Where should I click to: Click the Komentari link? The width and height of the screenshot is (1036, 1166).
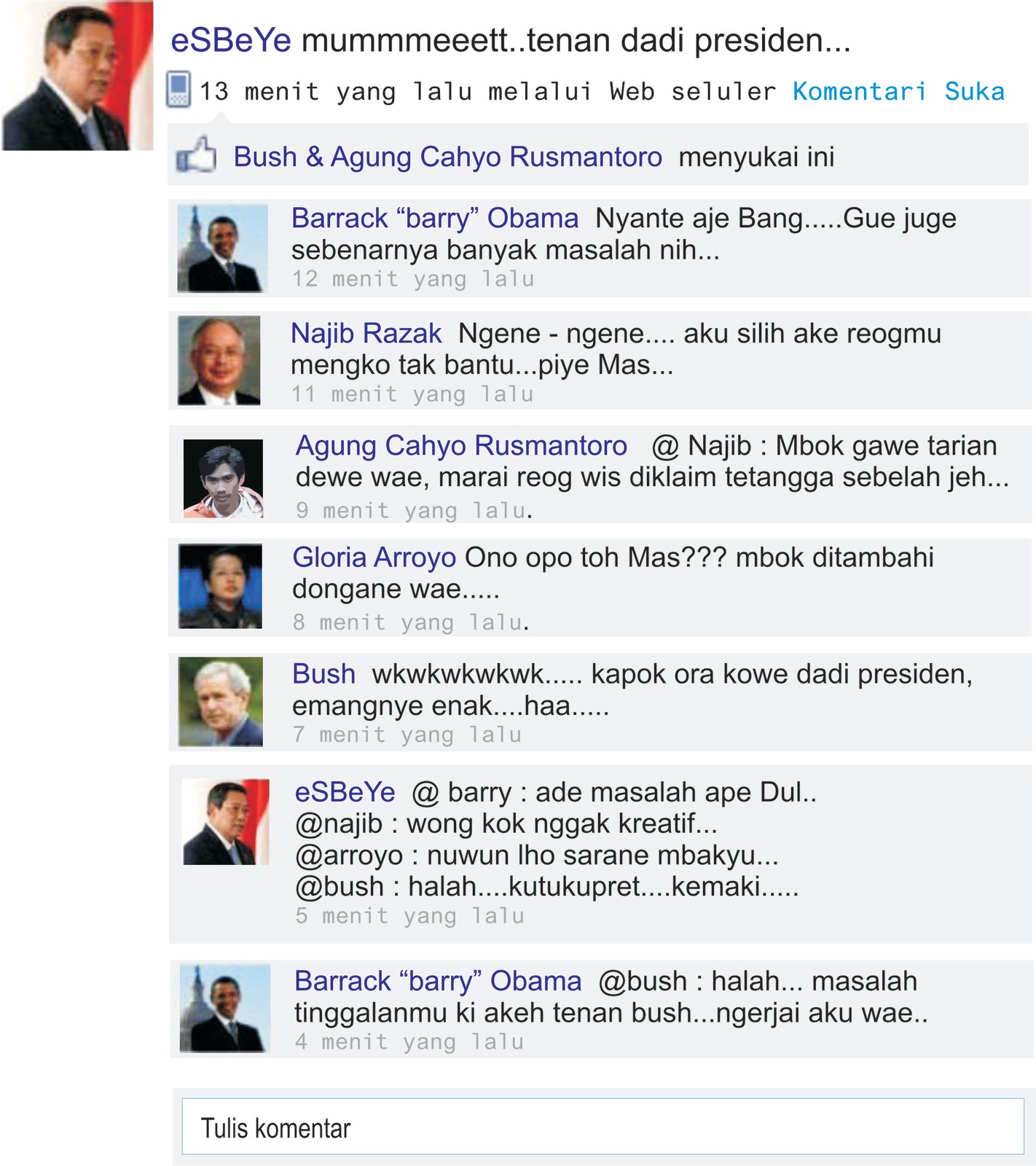coord(859,92)
